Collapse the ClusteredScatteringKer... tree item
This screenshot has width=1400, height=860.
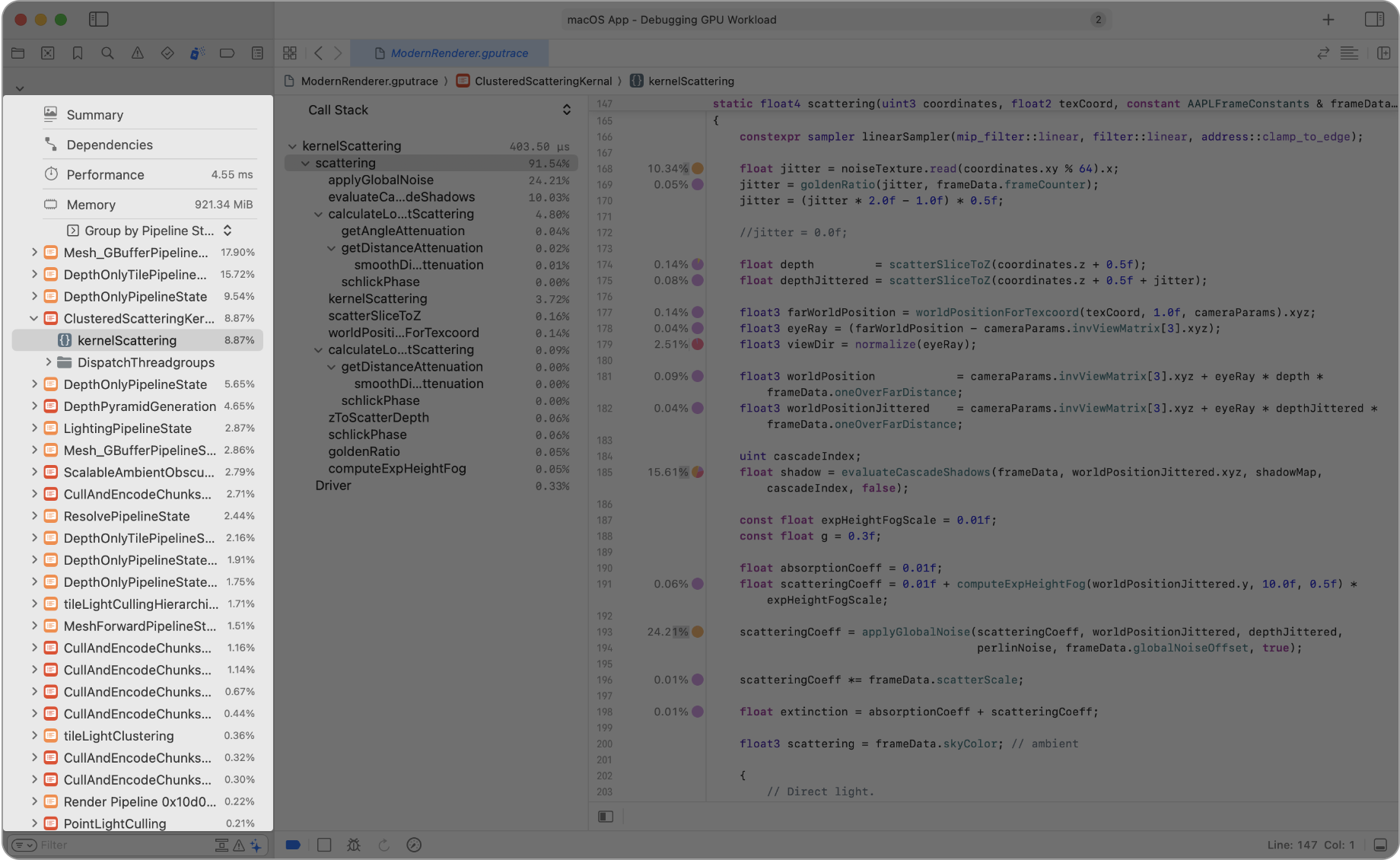(34, 318)
